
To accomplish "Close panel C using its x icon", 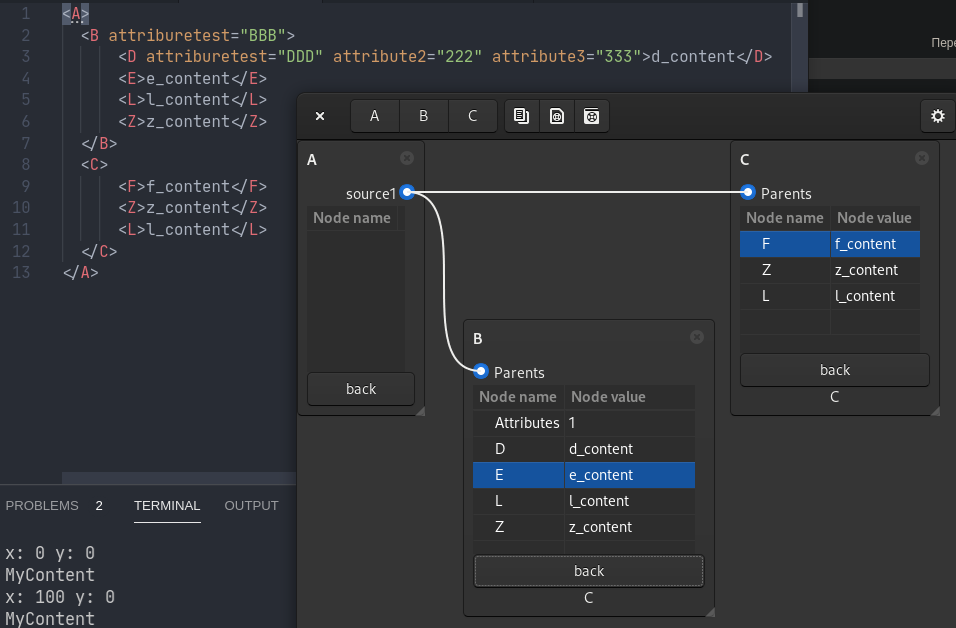I will click(921, 158).
